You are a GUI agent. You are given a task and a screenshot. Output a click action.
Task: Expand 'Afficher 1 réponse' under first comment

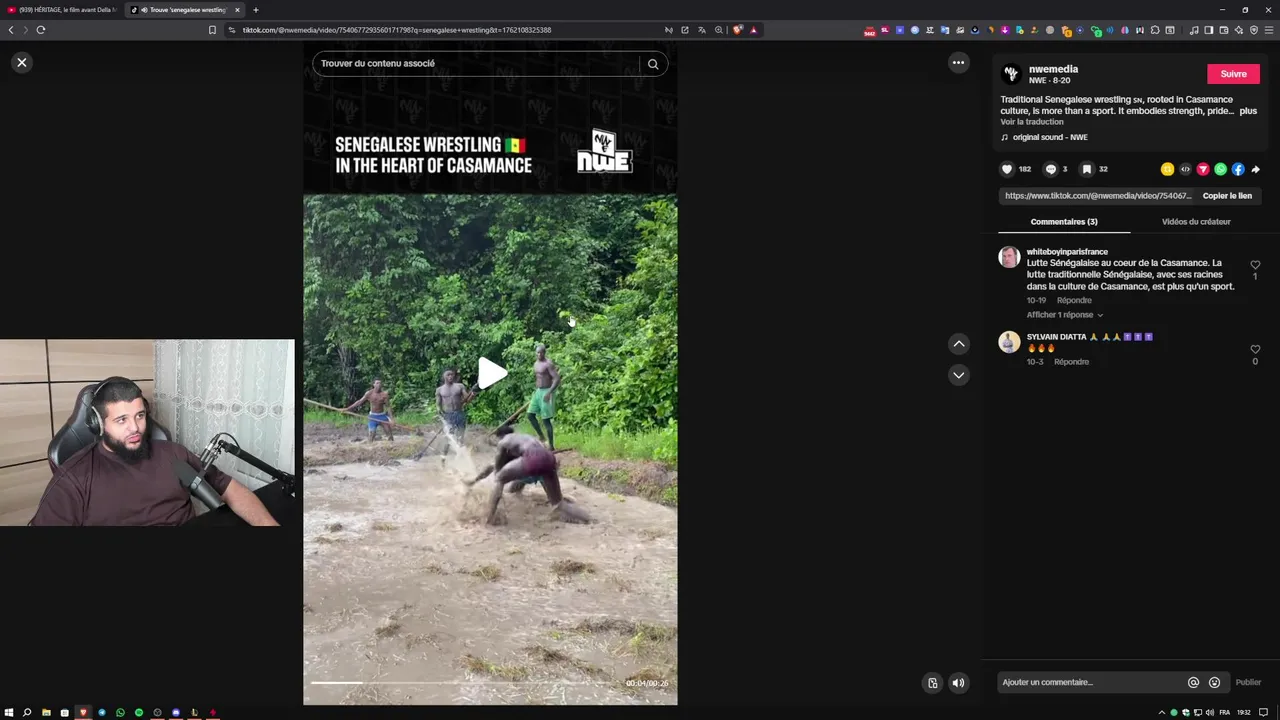click(1064, 315)
